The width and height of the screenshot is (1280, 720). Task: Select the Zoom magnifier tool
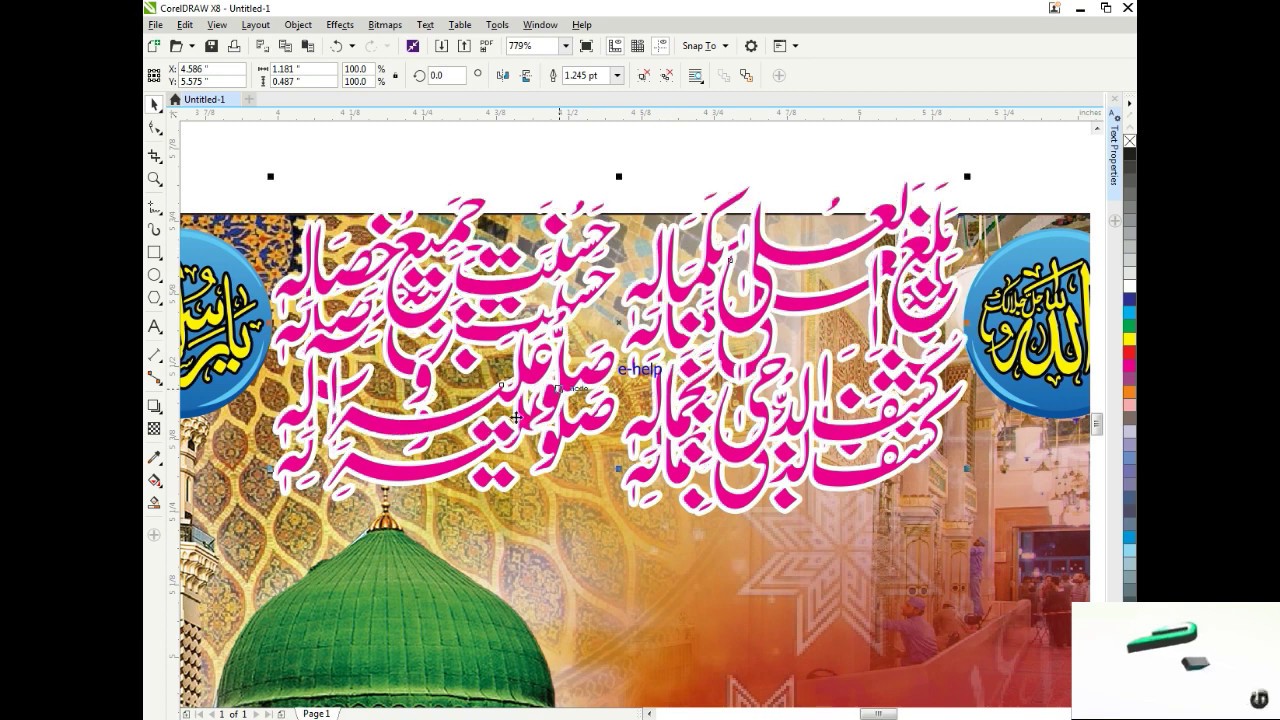coord(155,179)
